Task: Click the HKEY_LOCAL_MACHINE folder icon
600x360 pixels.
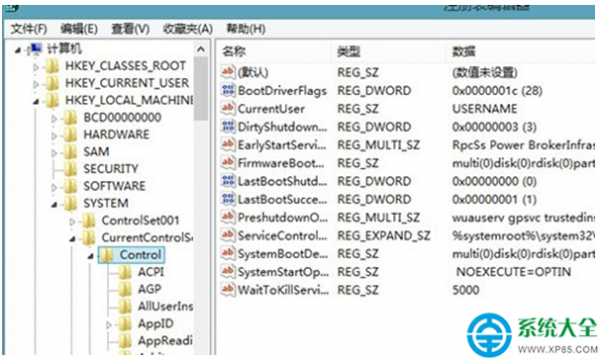Action: 52,101
